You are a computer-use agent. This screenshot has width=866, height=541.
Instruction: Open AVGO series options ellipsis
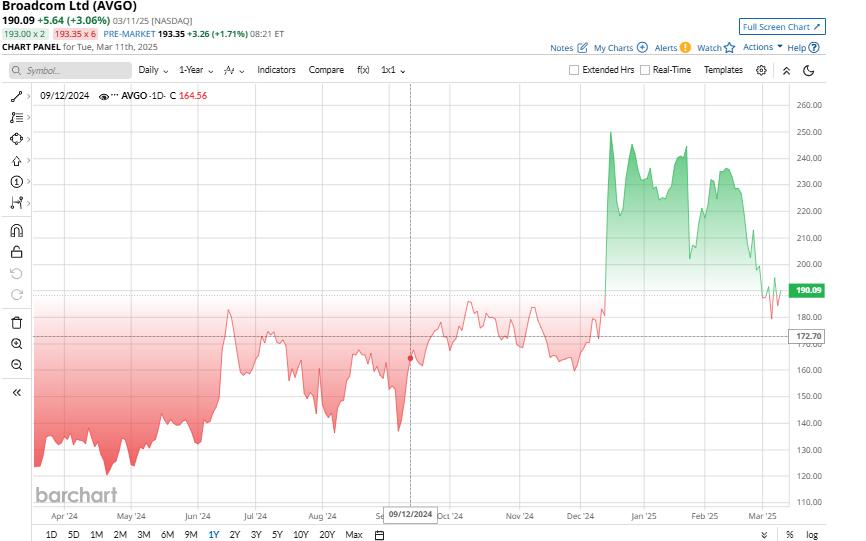pos(114,96)
